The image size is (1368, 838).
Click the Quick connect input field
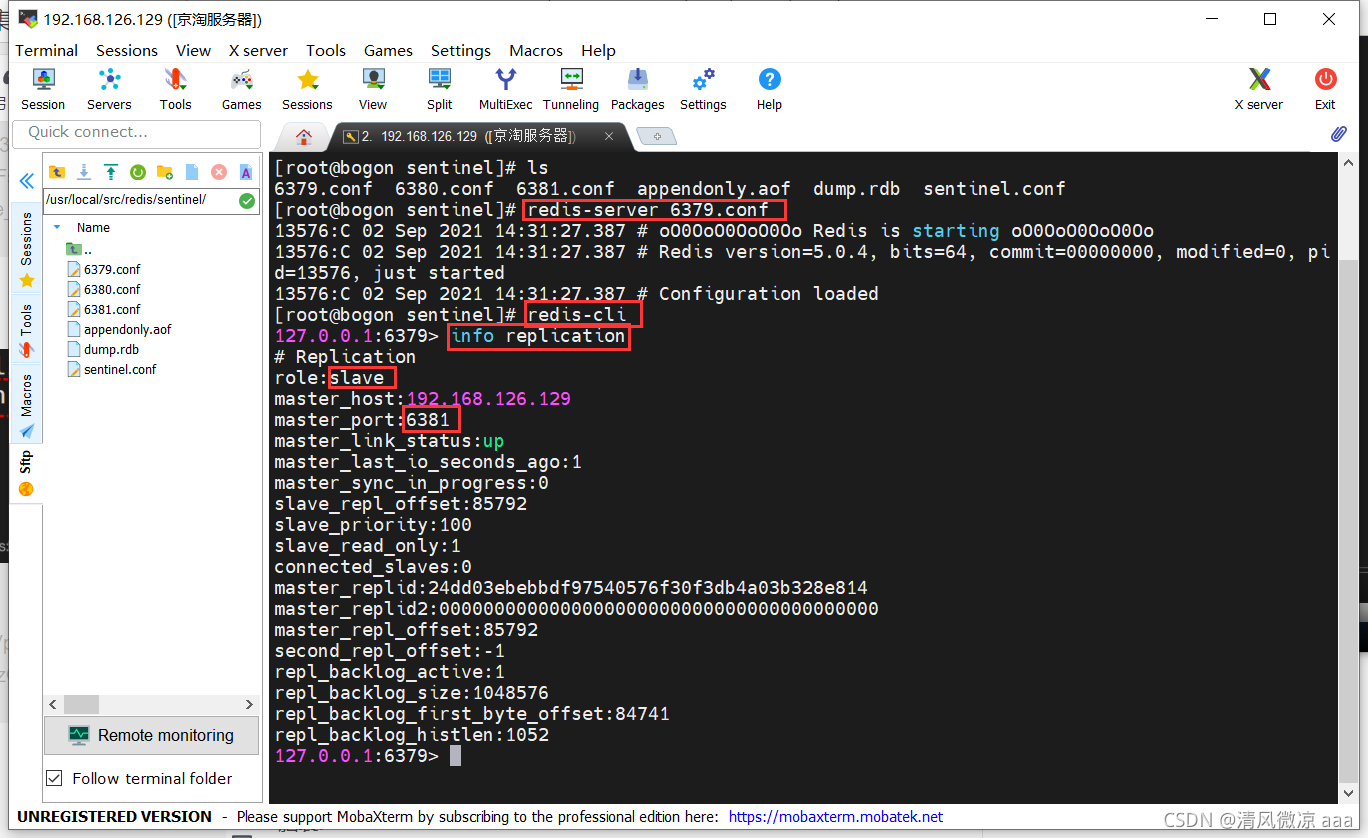136,133
